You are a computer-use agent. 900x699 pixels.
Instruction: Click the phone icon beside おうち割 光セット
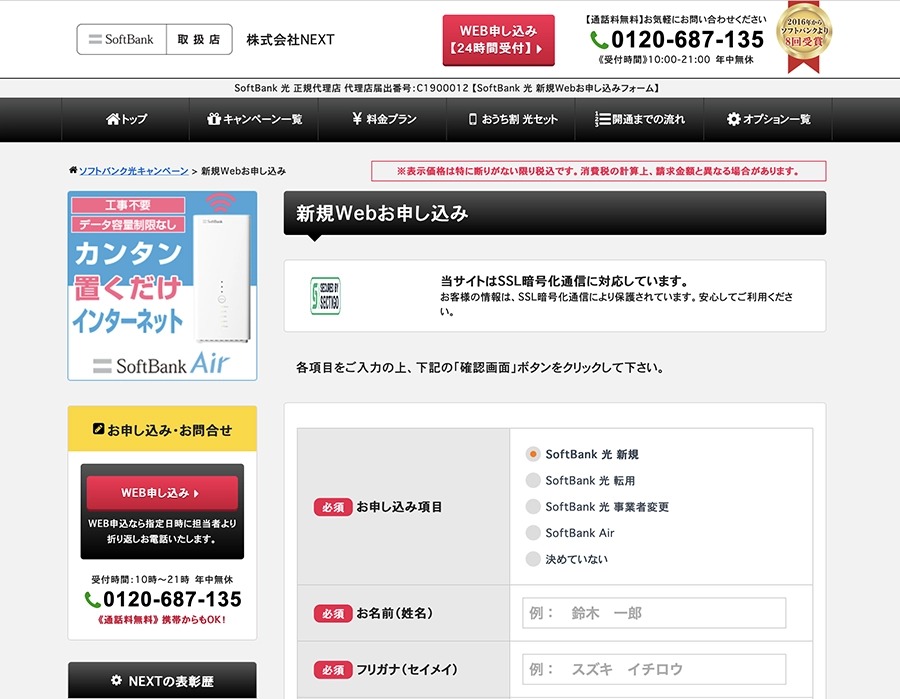click(472, 119)
